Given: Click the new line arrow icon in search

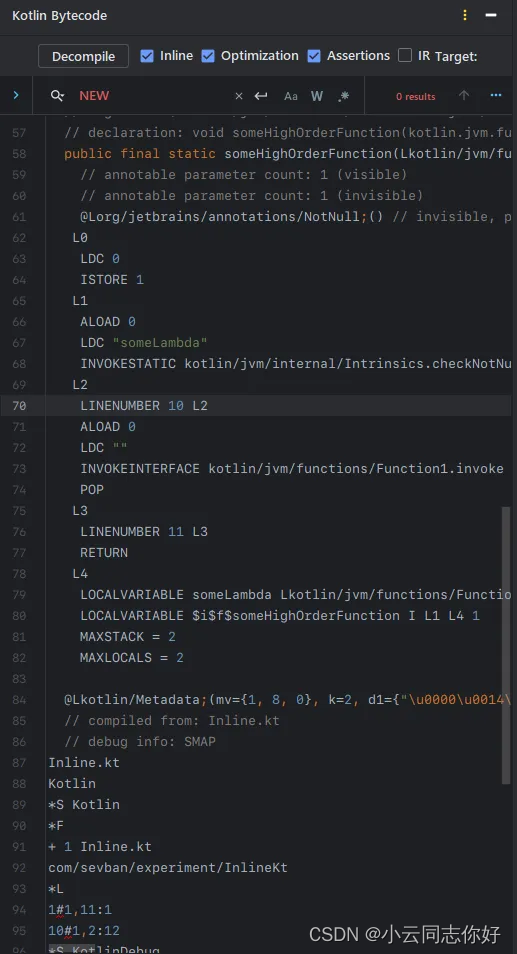Looking at the screenshot, I should [x=261, y=96].
